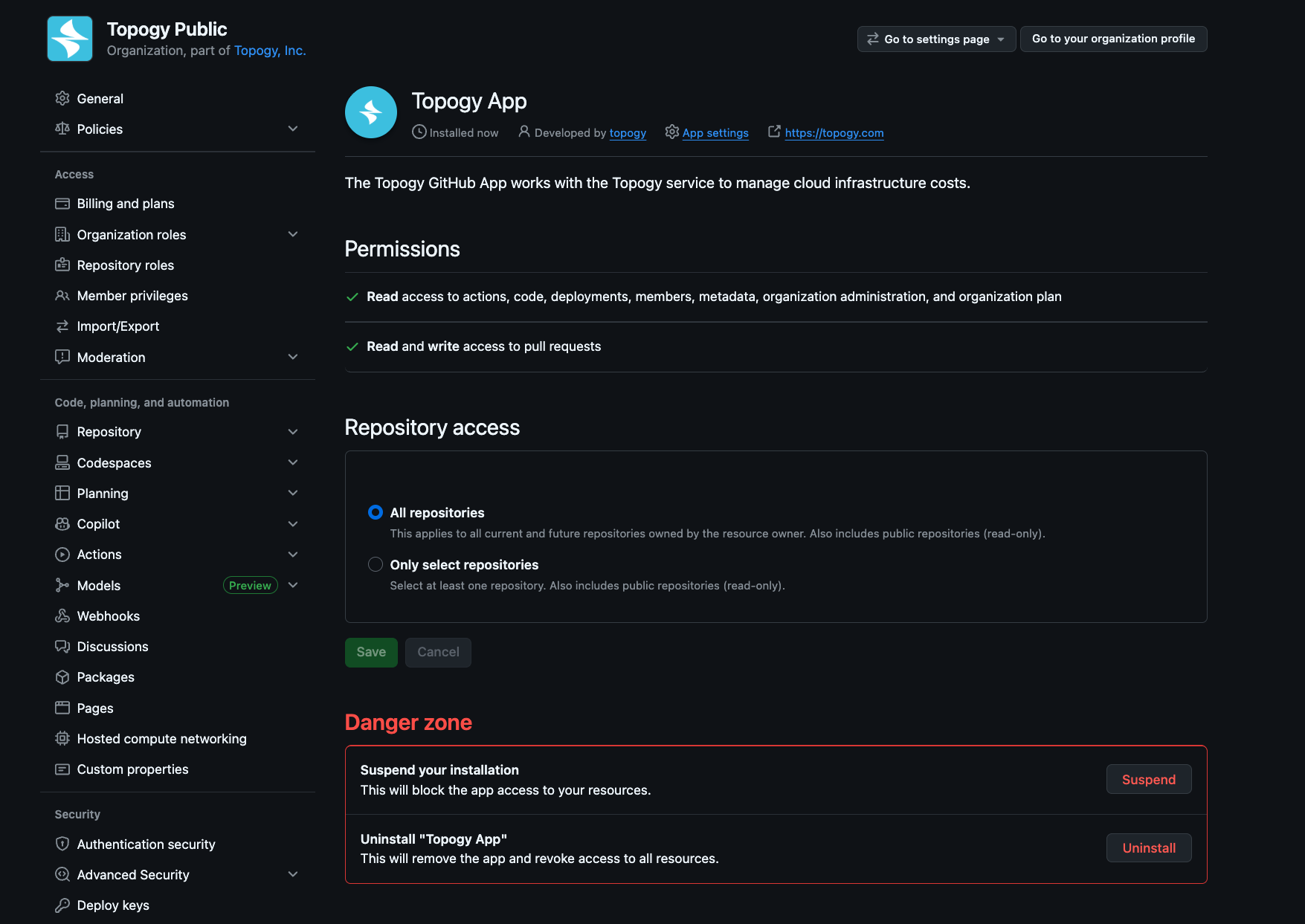Click the external link icon beside topogy.com
The image size is (1305, 924).
tap(774, 132)
